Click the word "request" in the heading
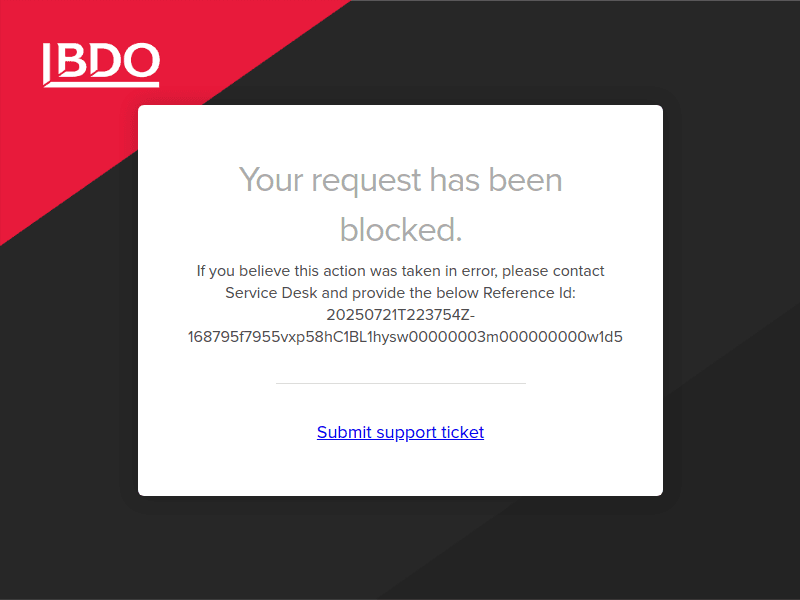 [366, 180]
